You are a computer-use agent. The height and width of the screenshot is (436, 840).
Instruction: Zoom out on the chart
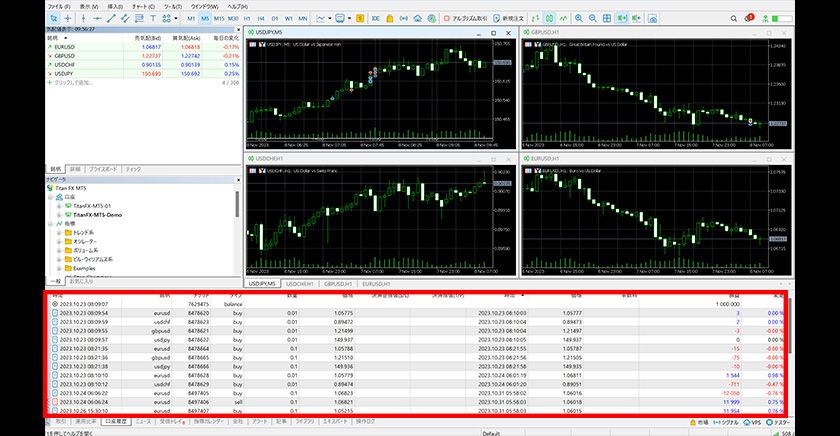tap(592, 18)
